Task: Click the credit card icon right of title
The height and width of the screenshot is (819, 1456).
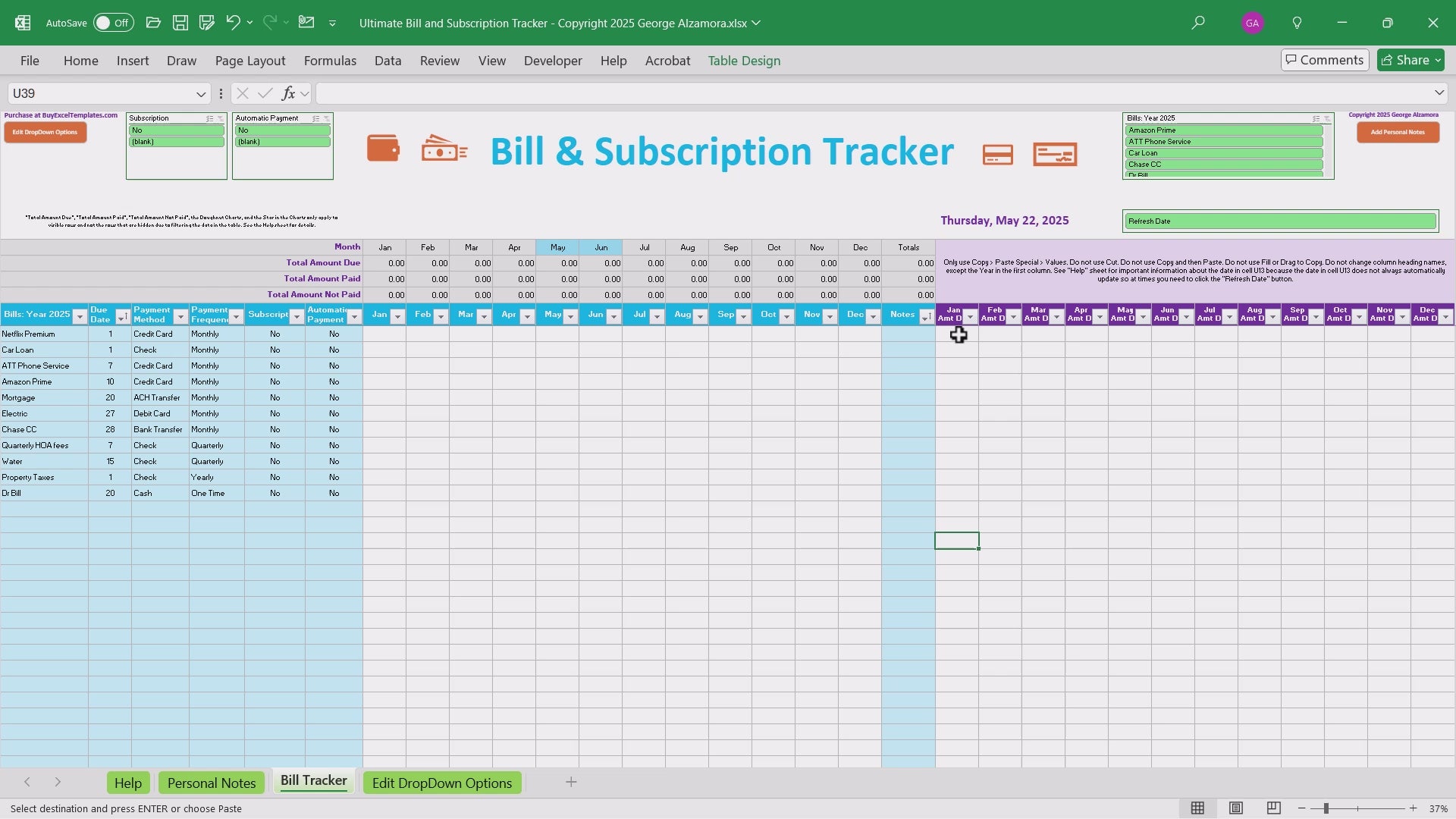Action: [997, 155]
